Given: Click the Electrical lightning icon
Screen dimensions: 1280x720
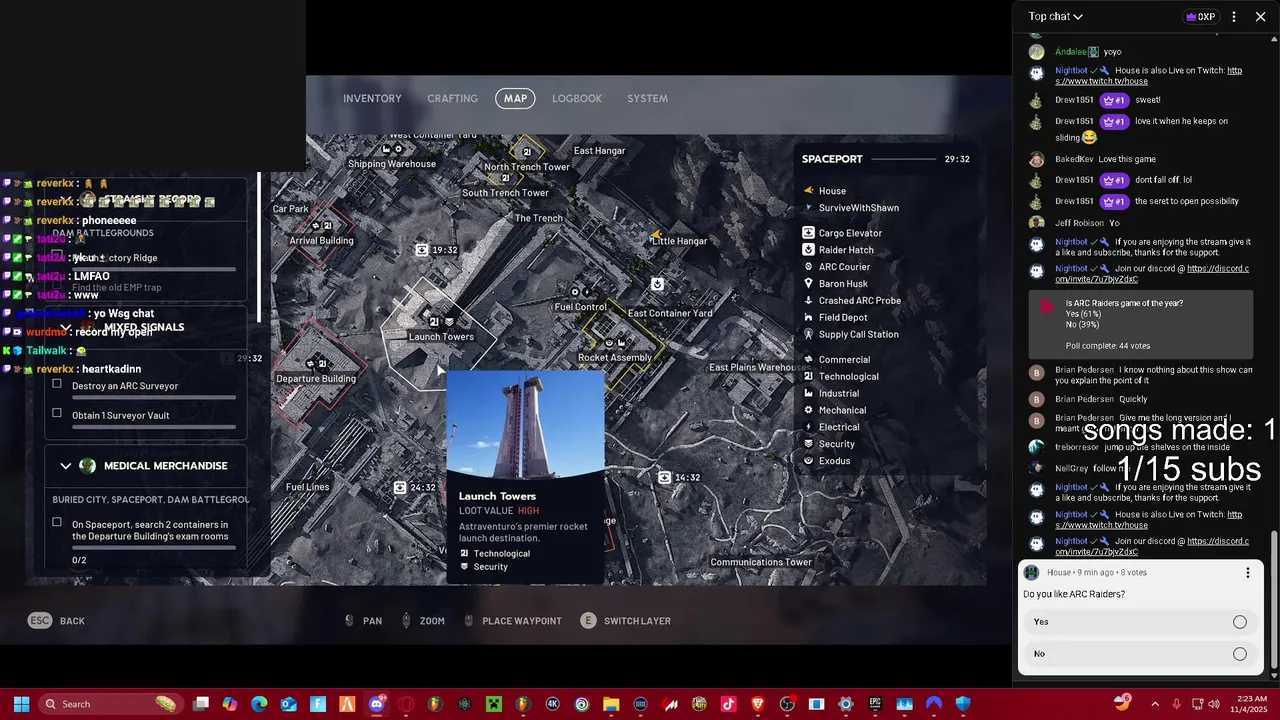Looking at the screenshot, I should tap(808, 427).
